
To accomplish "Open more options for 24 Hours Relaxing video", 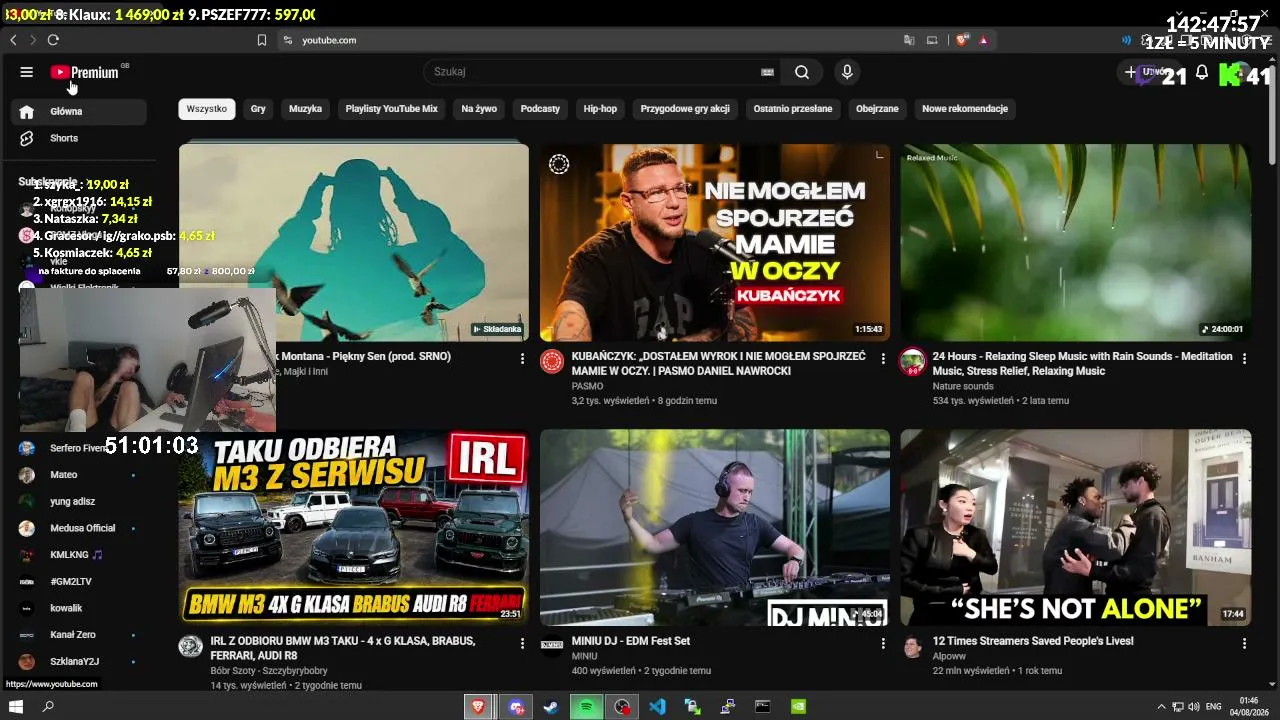I will tap(1244, 358).
